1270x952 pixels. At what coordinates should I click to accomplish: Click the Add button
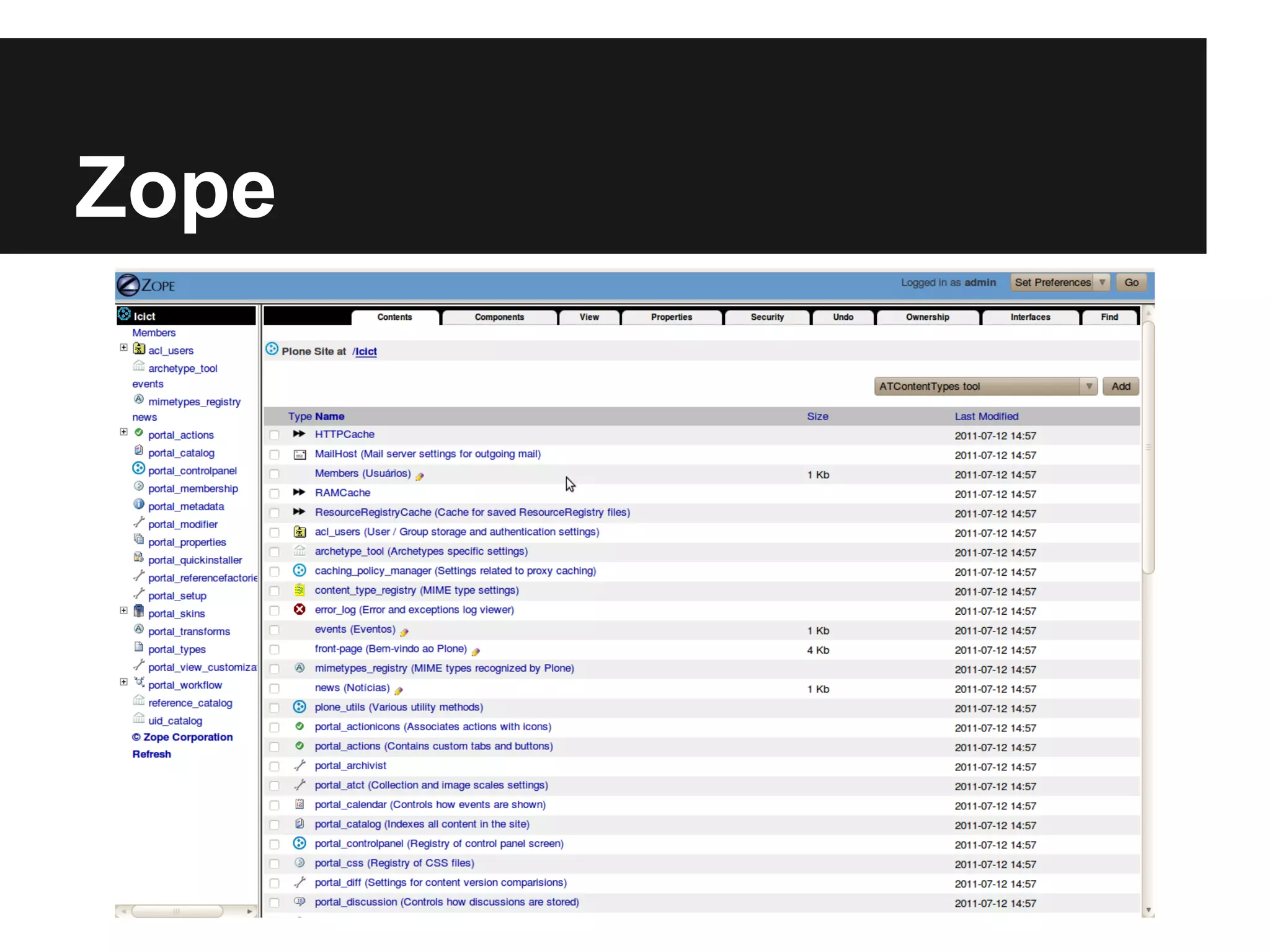1121,386
